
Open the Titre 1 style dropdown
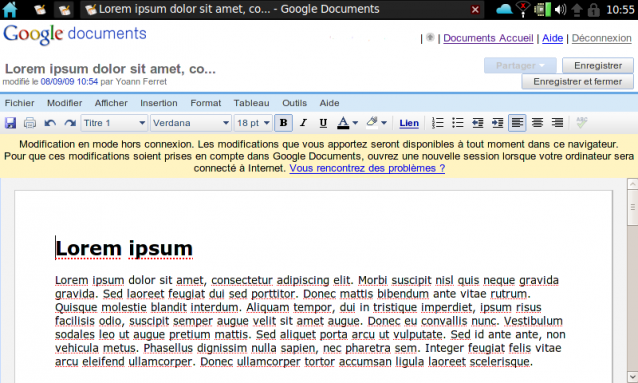click(x=114, y=123)
